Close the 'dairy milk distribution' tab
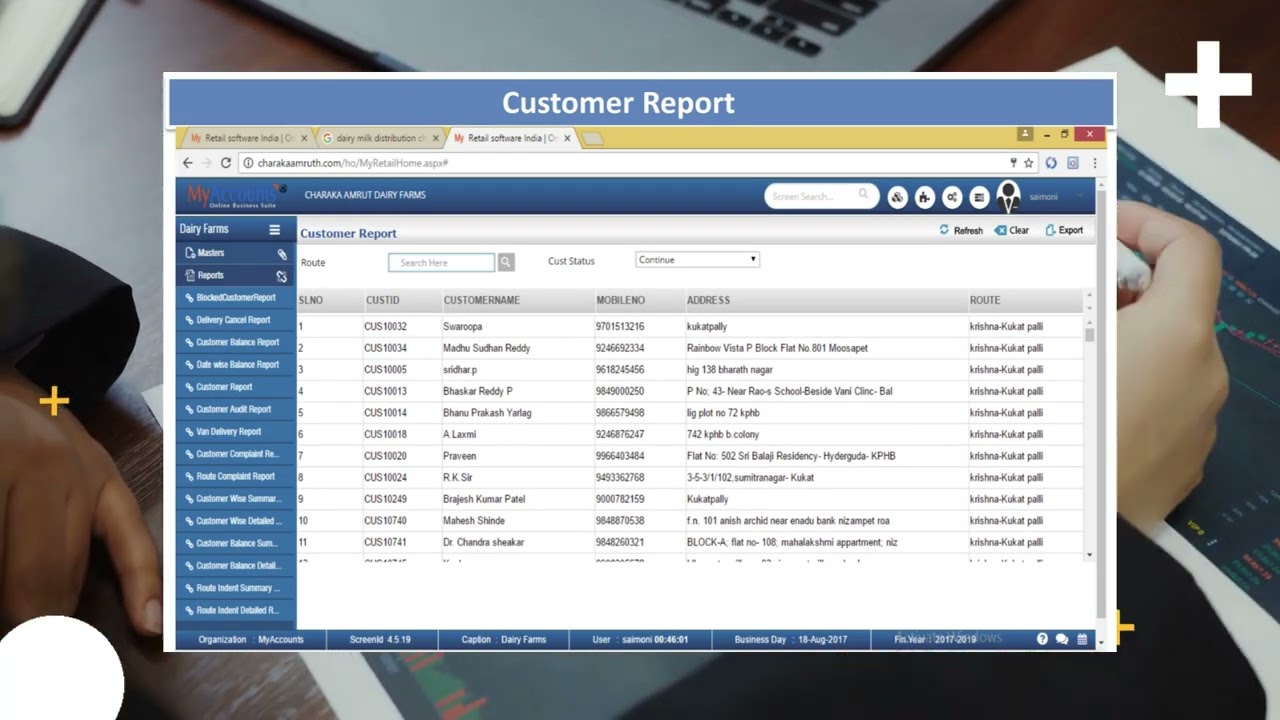Image resolution: width=1280 pixels, height=720 pixels. pos(435,138)
